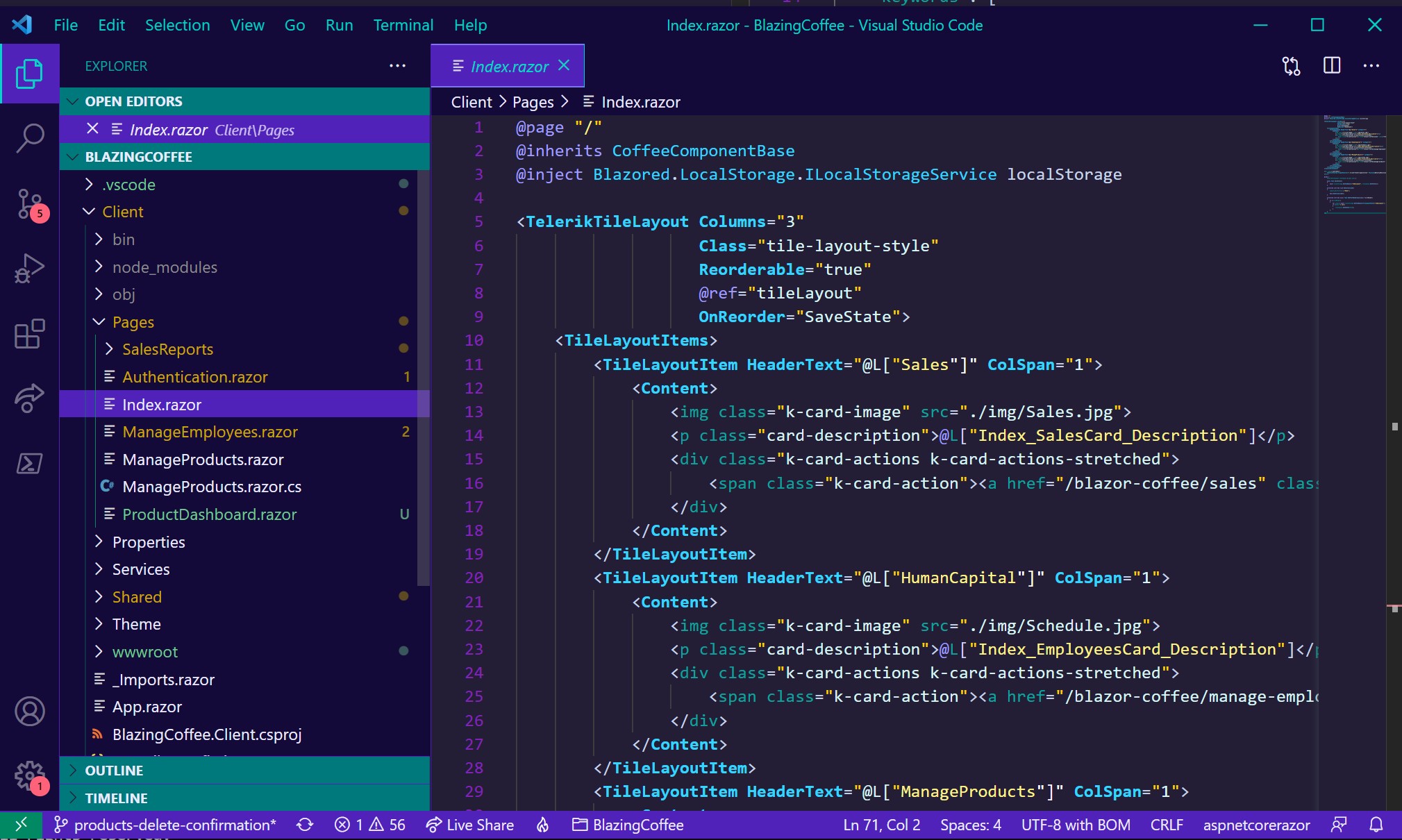1402x840 pixels.
Task: Click split editor right icon
Action: 1332,66
